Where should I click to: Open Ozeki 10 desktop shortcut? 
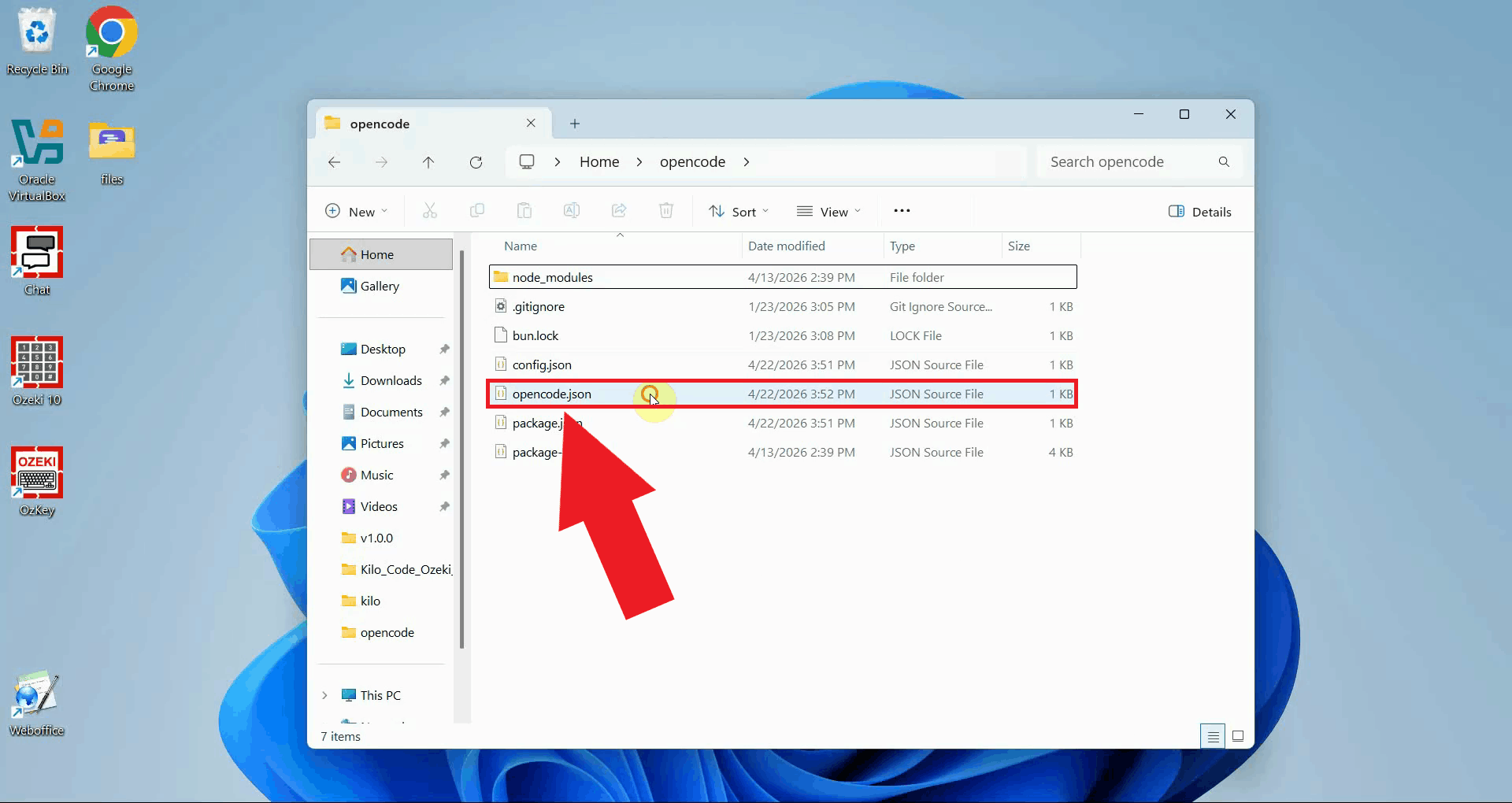tap(37, 372)
